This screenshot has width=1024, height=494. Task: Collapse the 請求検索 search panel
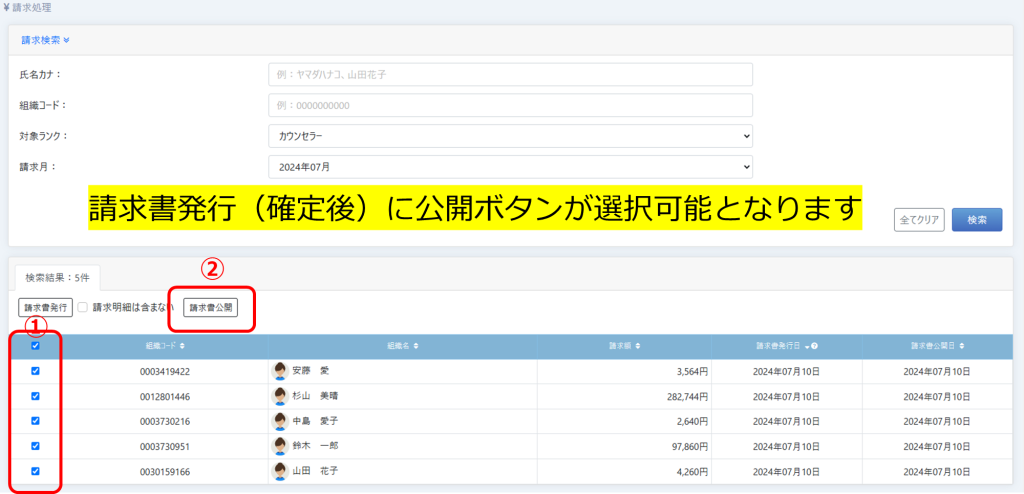coord(45,41)
